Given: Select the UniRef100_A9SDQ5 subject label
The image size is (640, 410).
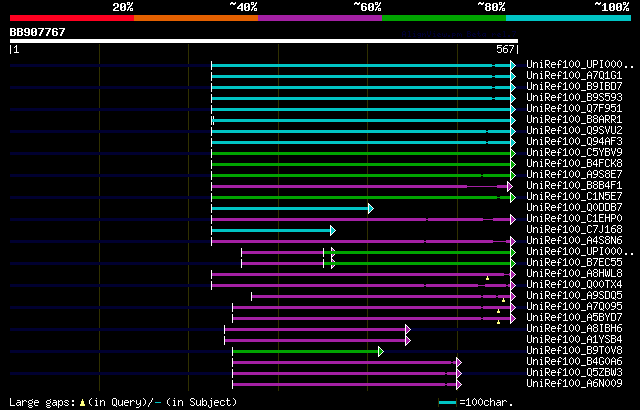Looking at the screenshot, I should tap(574, 296).
